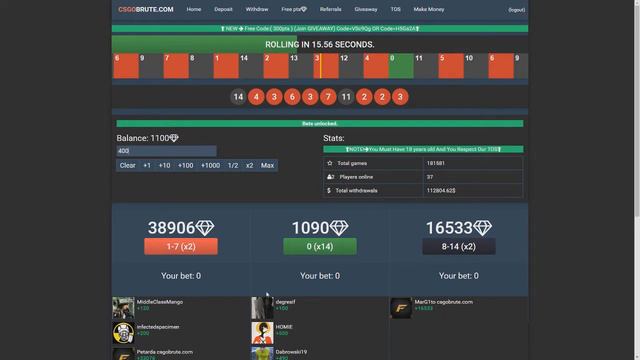Open Dabrowski19's avatar picture
The height and width of the screenshot is (360, 640).
tap(262, 353)
